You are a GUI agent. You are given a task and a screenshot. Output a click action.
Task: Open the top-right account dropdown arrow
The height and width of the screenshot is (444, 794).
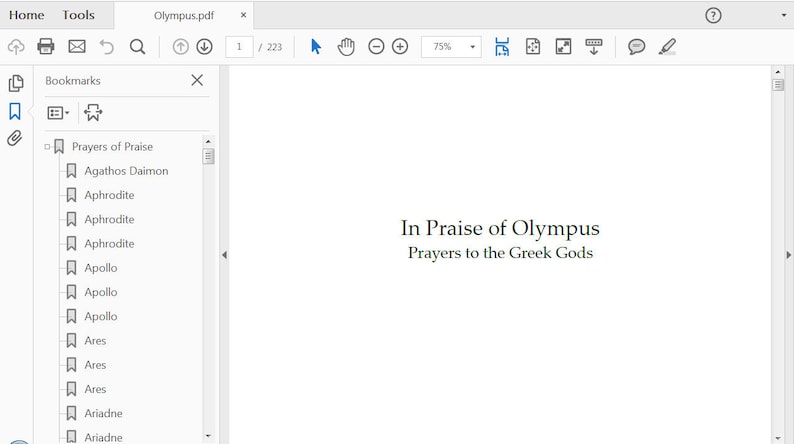pyautogui.click(x=783, y=16)
